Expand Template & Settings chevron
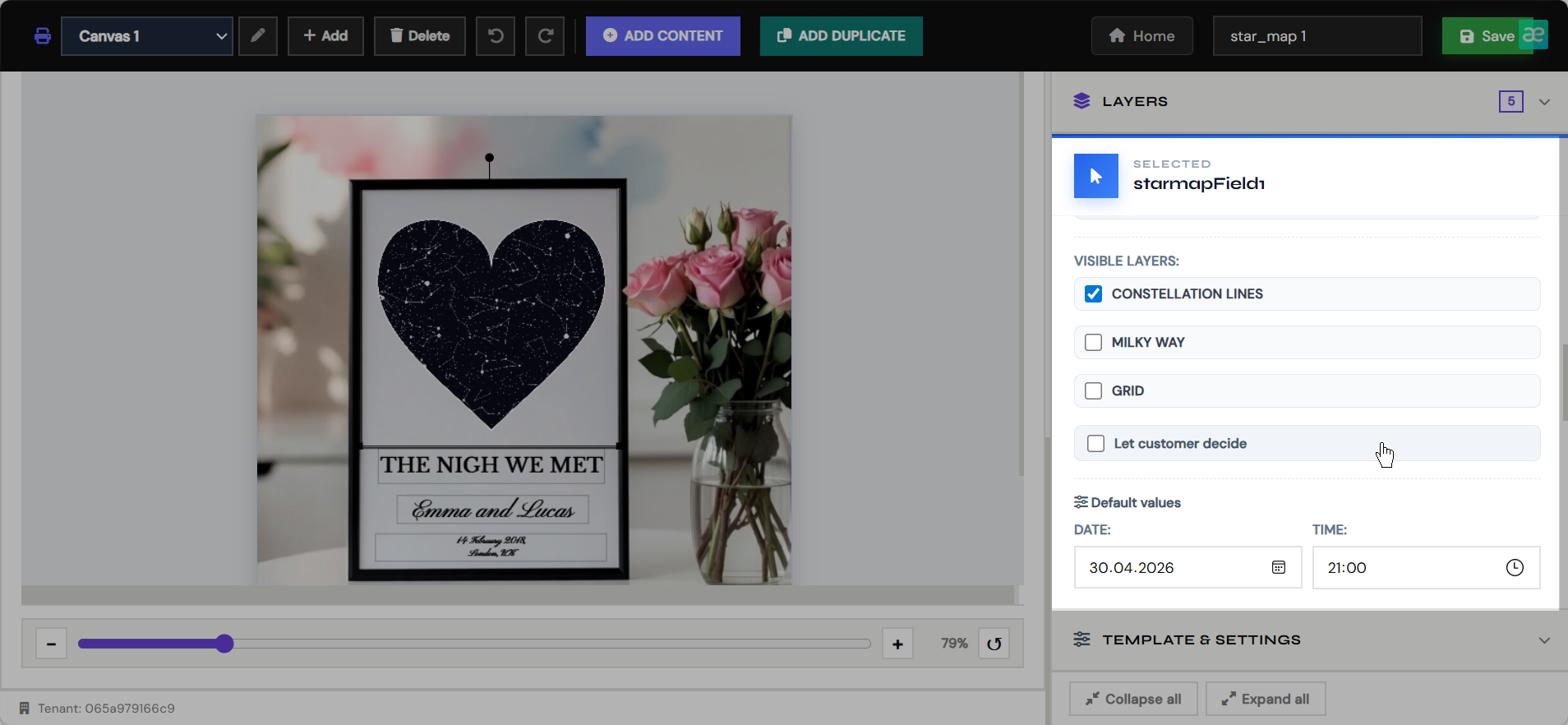The image size is (1568, 725). [x=1544, y=640]
